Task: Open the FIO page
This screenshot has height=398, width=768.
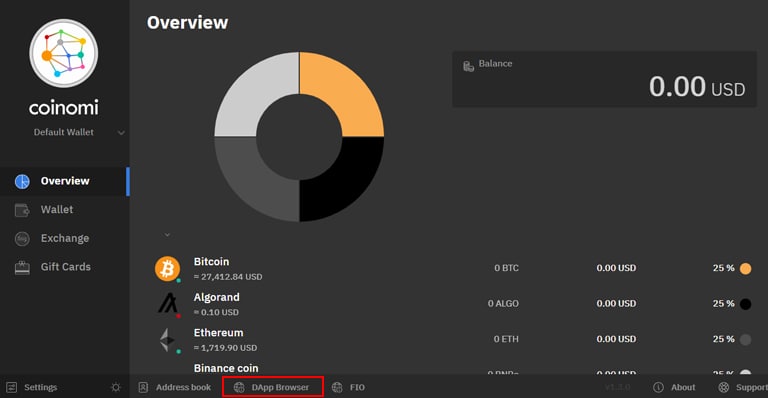Action: (357, 387)
